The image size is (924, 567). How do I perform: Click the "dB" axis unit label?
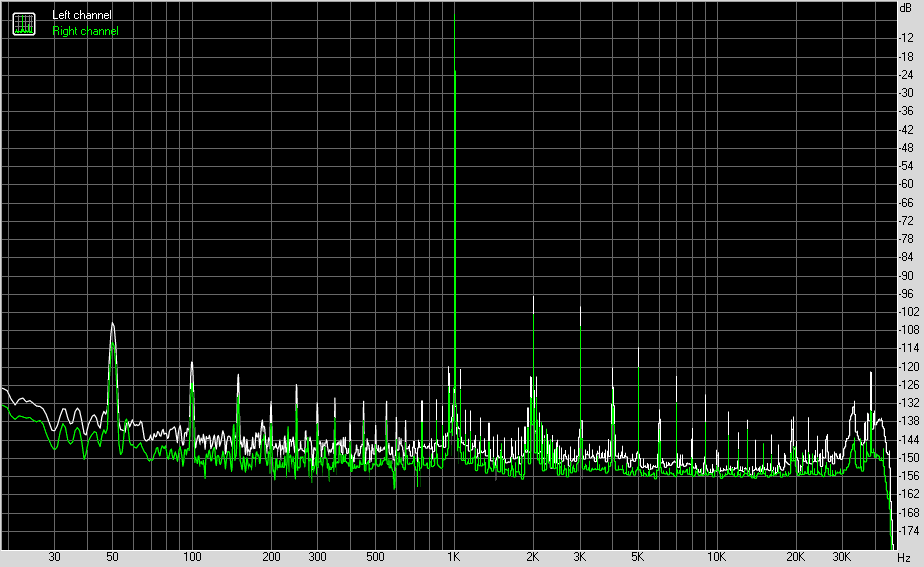905,8
